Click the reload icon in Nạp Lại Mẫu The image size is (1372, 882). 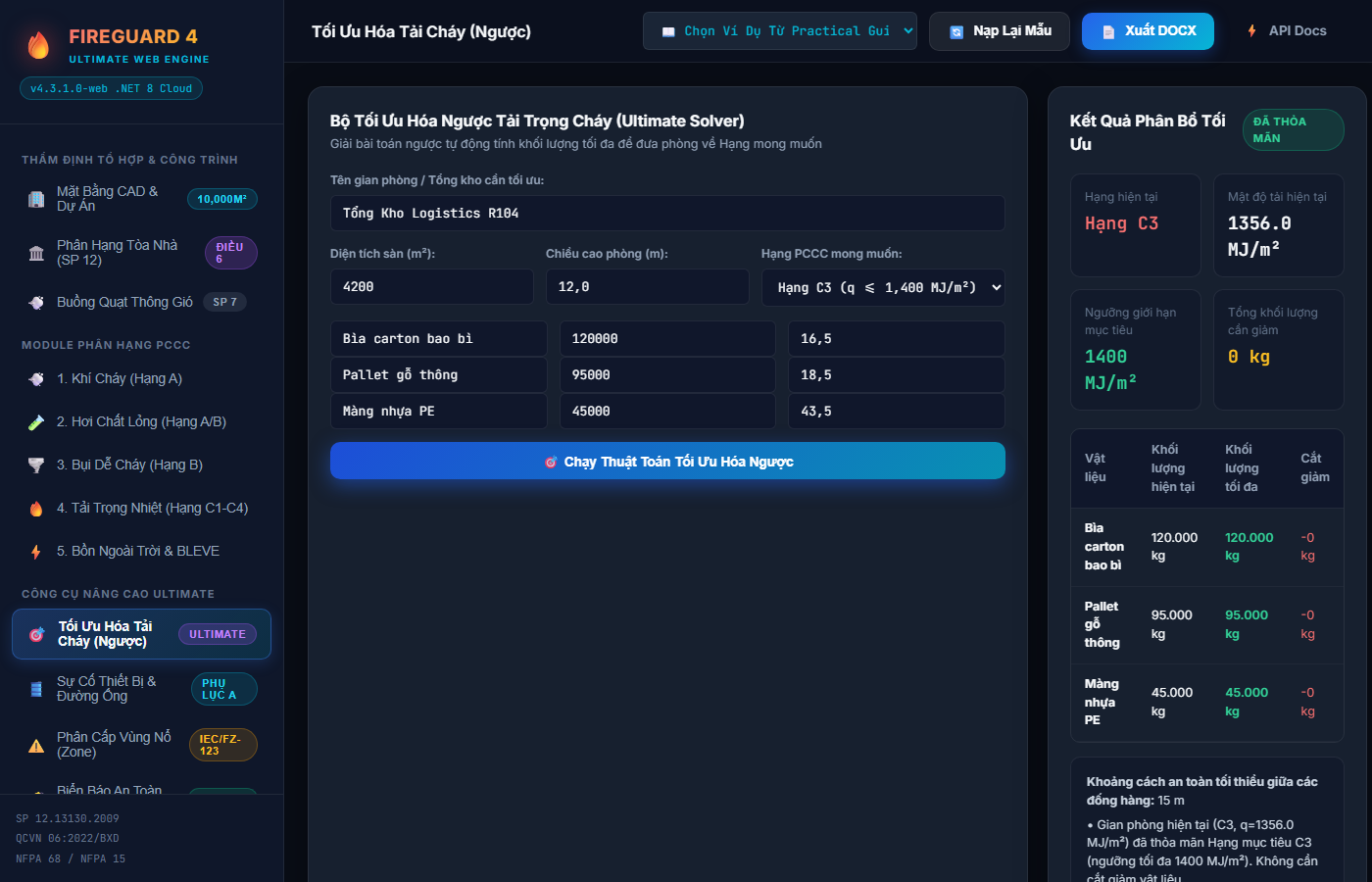[956, 31]
